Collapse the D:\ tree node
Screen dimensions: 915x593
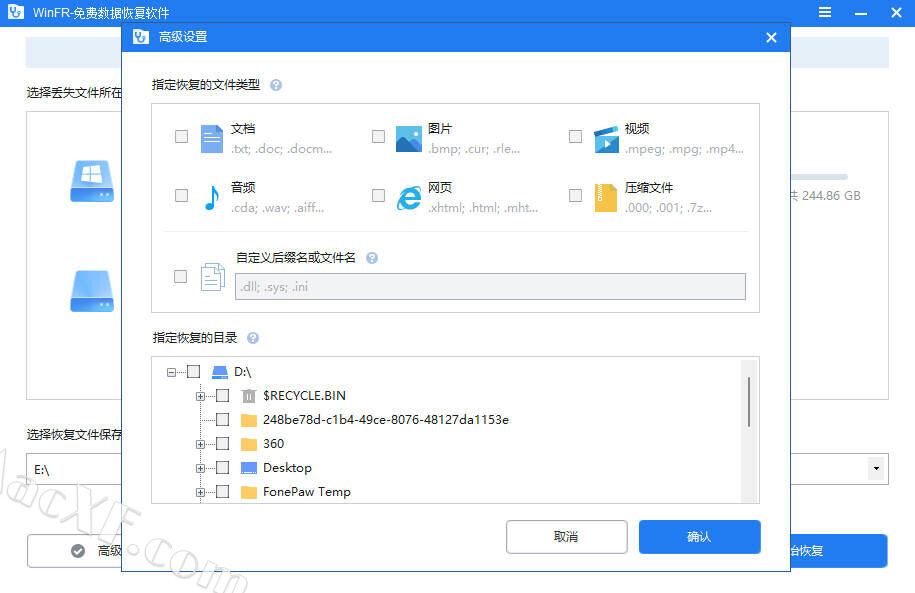(x=171, y=372)
